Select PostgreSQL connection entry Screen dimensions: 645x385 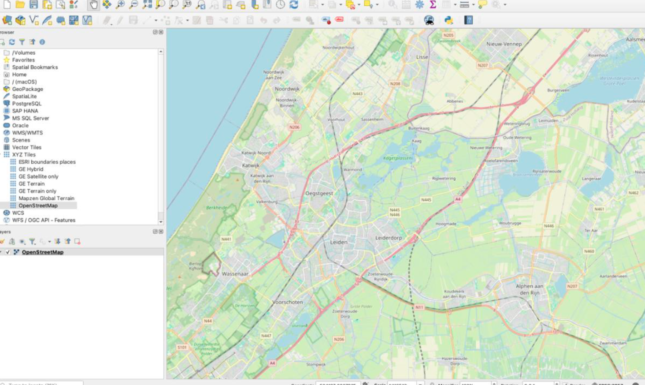click(x=26, y=104)
